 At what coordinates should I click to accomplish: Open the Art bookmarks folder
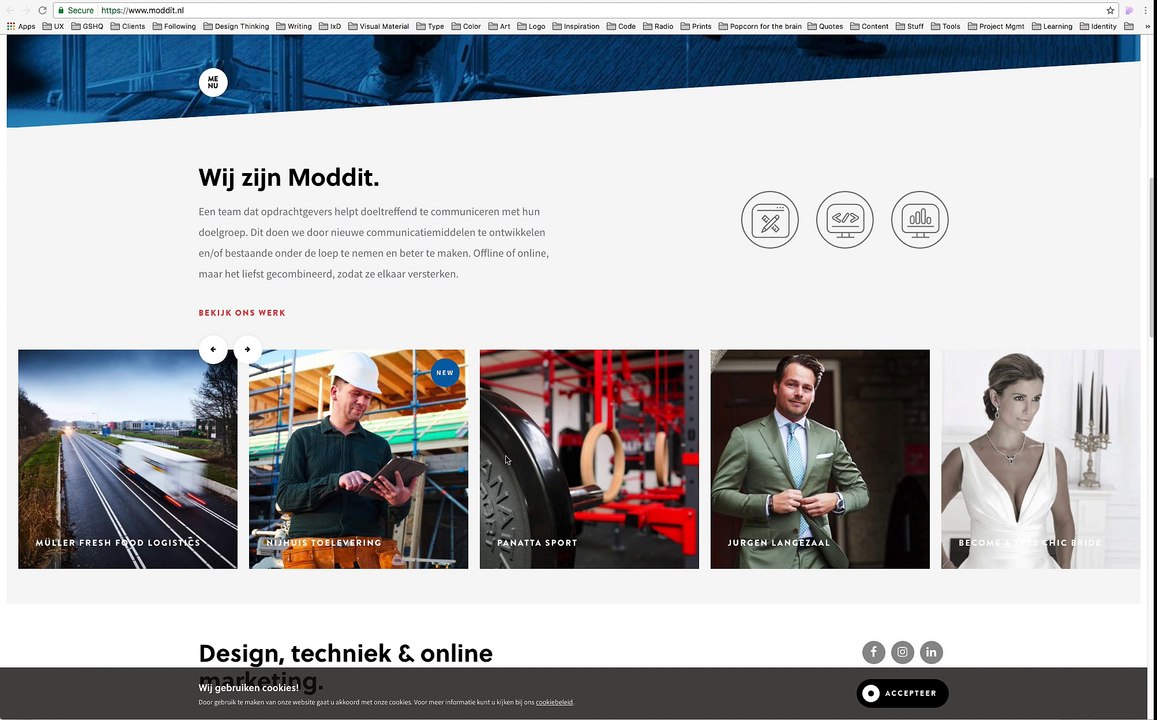[x=499, y=26]
